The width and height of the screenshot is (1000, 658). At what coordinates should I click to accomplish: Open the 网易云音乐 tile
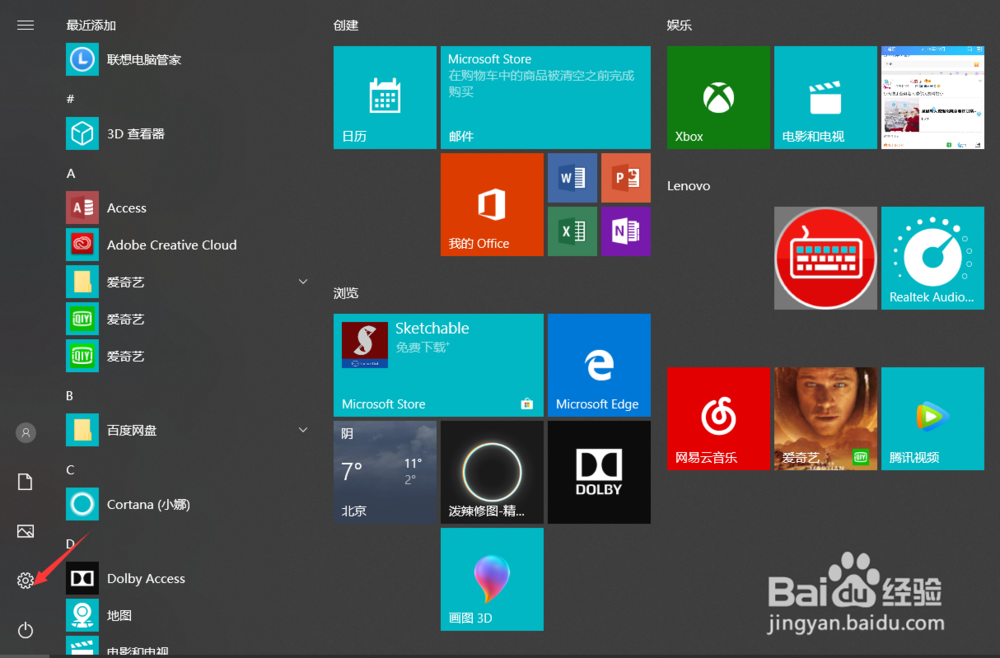(718, 419)
